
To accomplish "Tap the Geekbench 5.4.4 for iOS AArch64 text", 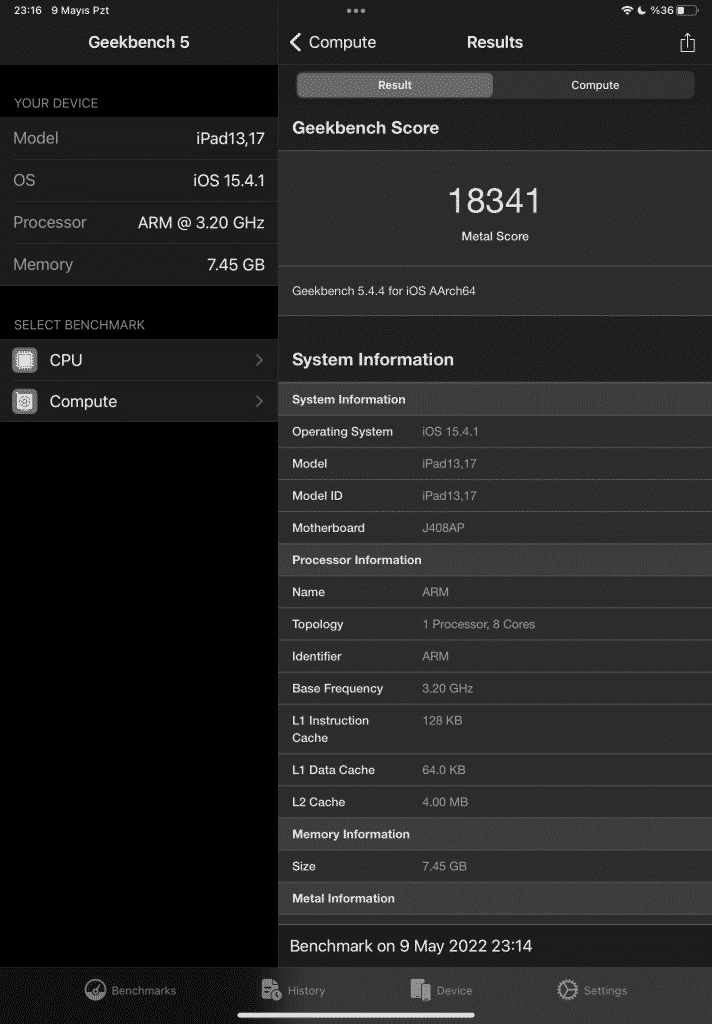I will (x=383, y=291).
